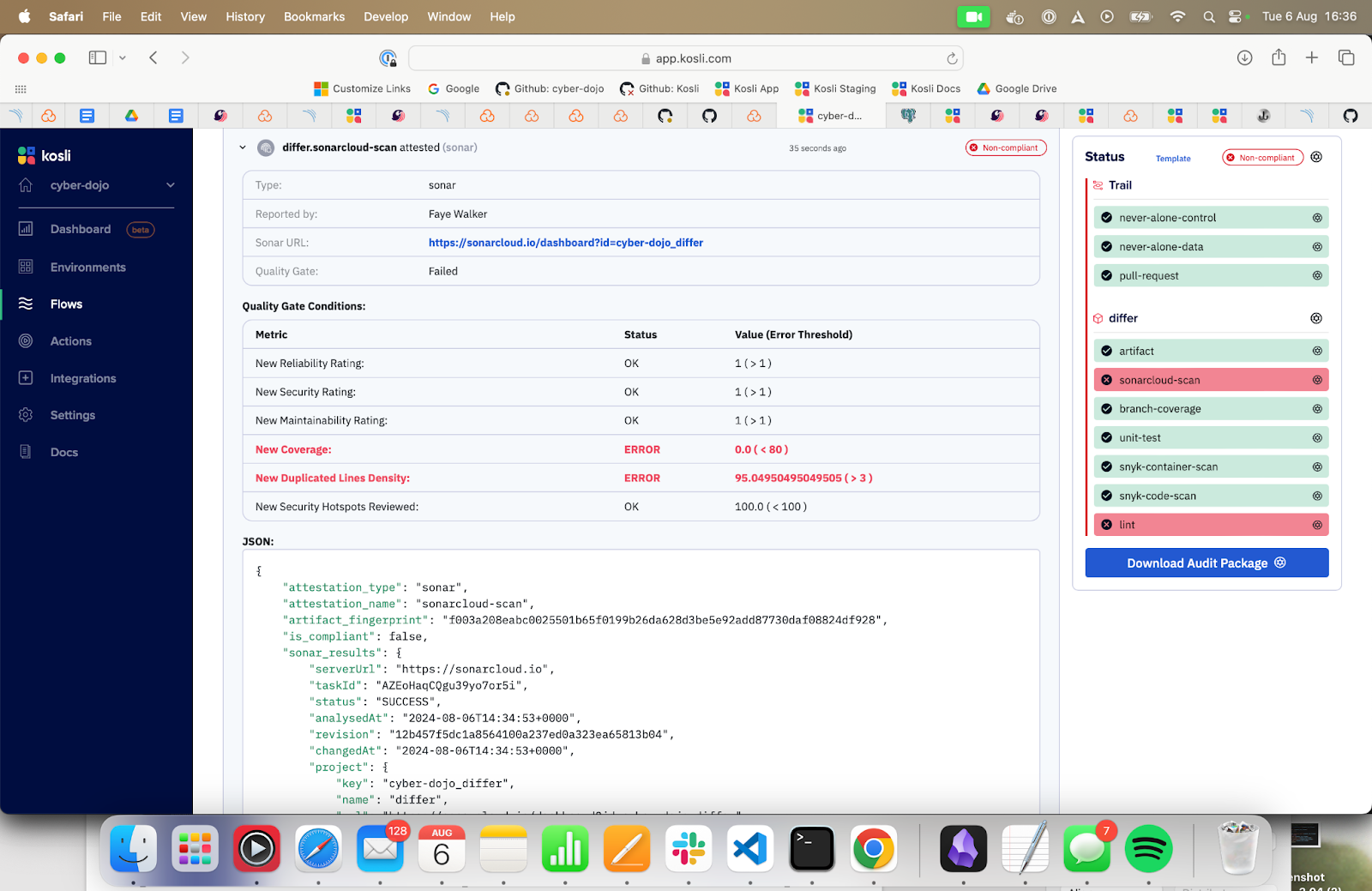Open Safari File menu

(111, 16)
